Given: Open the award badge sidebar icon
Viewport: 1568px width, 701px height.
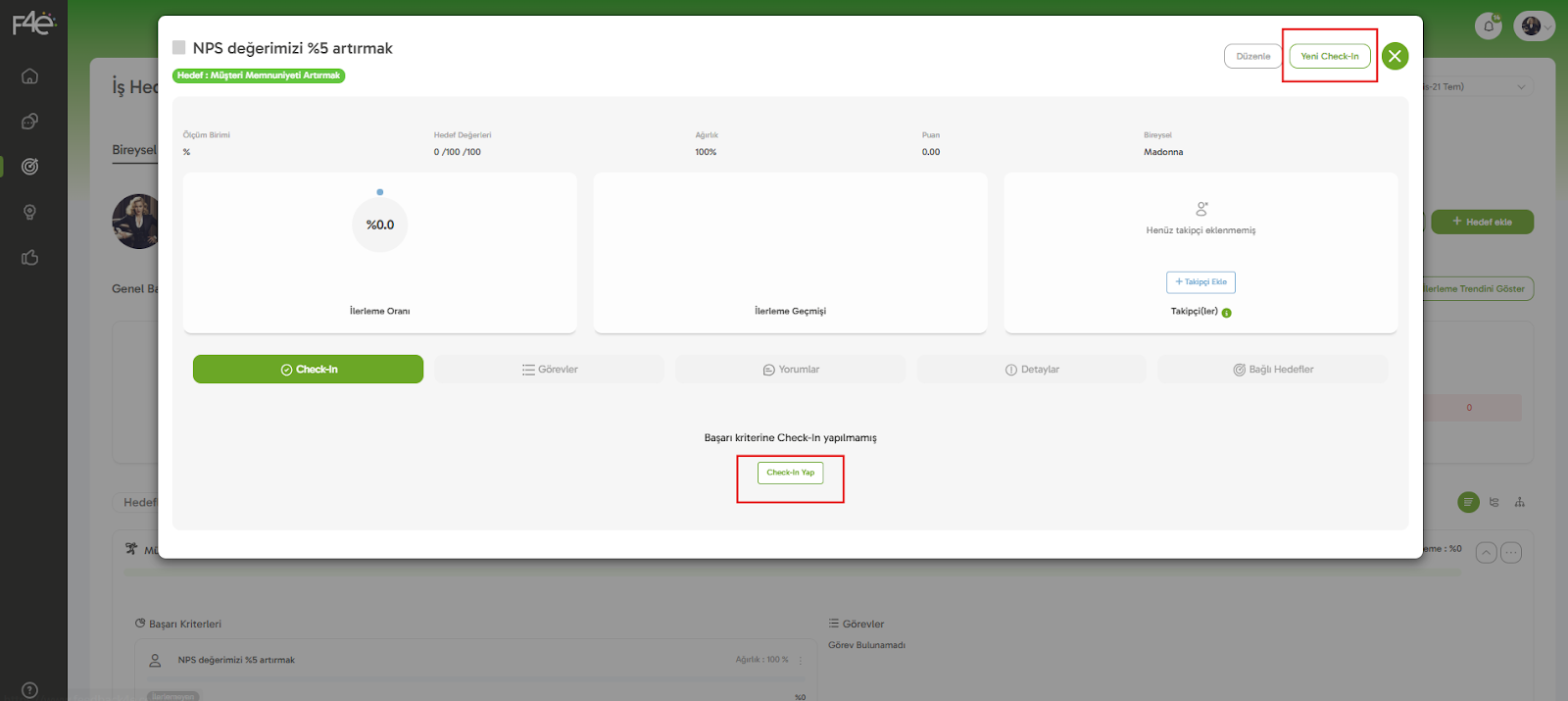Looking at the screenshot, I should 30,212.
